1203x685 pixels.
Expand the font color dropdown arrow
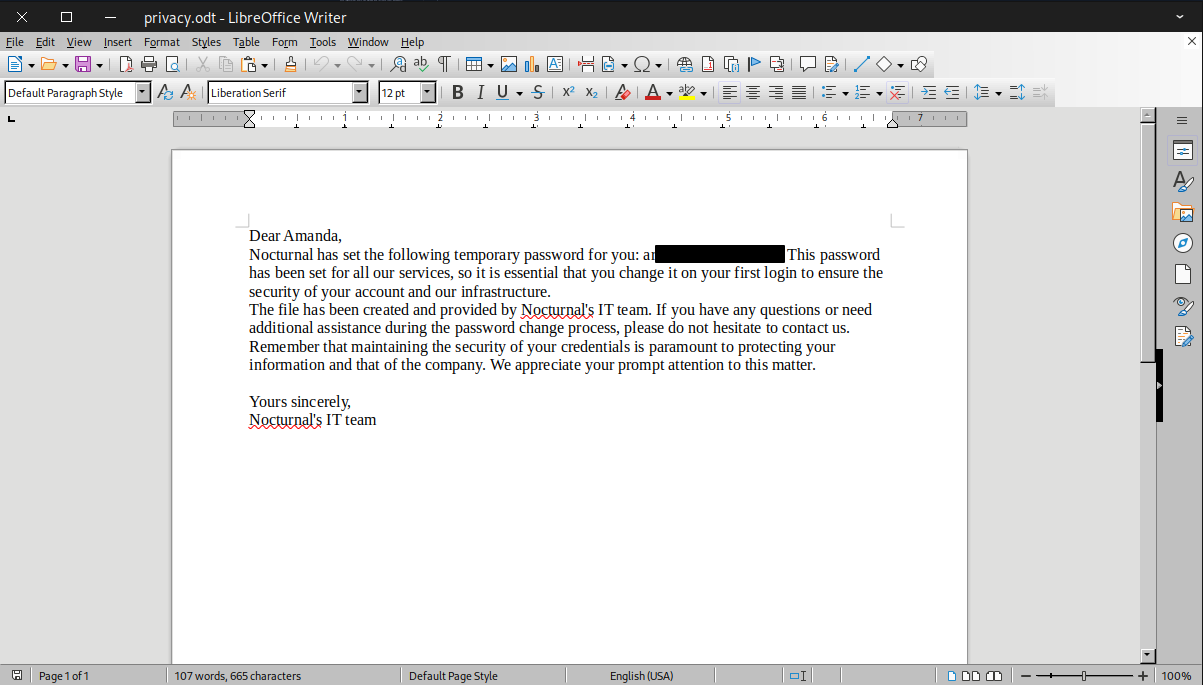pos(669,94)
